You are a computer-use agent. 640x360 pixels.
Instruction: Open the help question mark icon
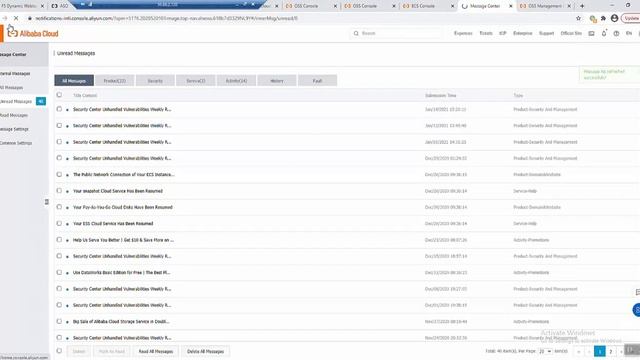616,33
